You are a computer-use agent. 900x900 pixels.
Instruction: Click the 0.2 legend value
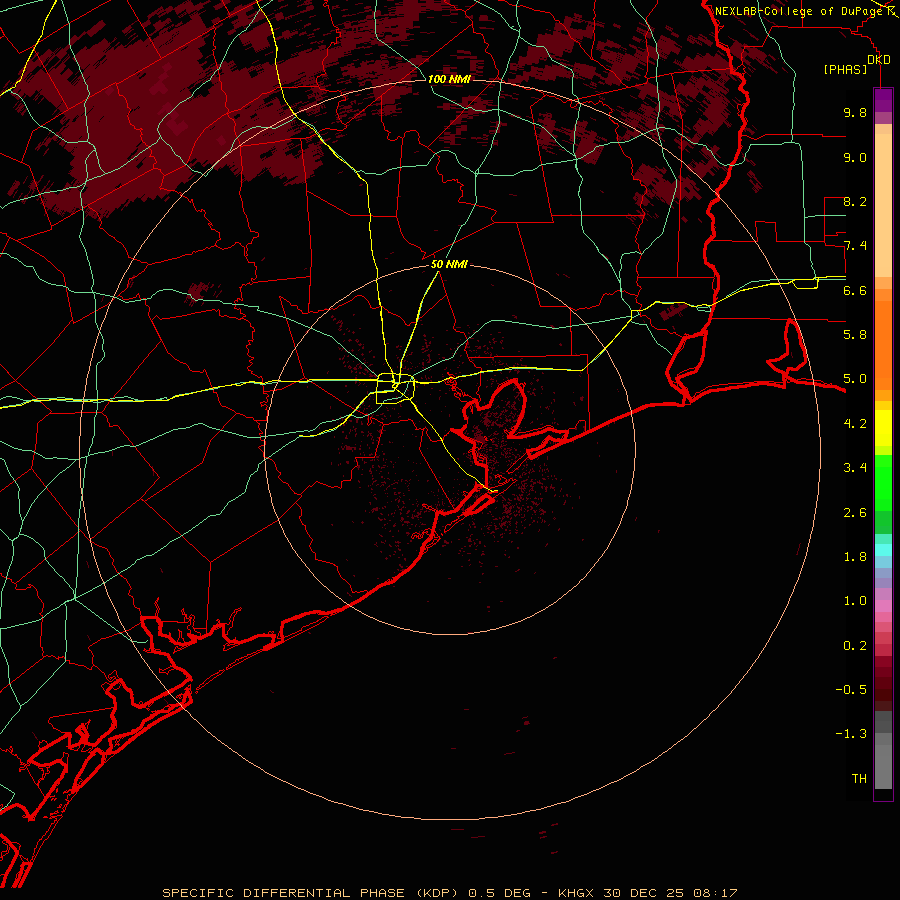point(855,646)
